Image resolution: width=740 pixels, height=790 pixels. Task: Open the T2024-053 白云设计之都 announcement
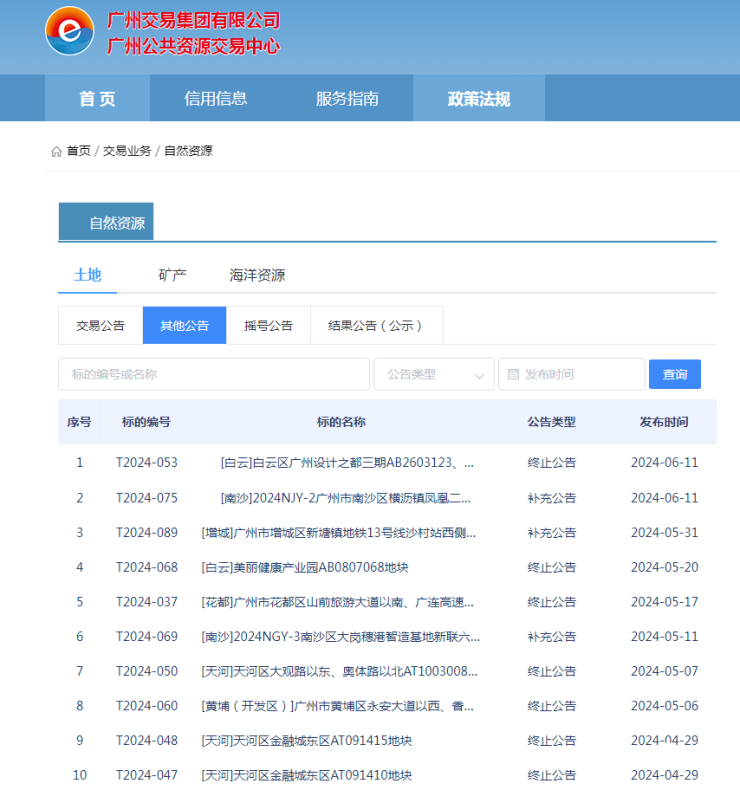click(346, 463)
